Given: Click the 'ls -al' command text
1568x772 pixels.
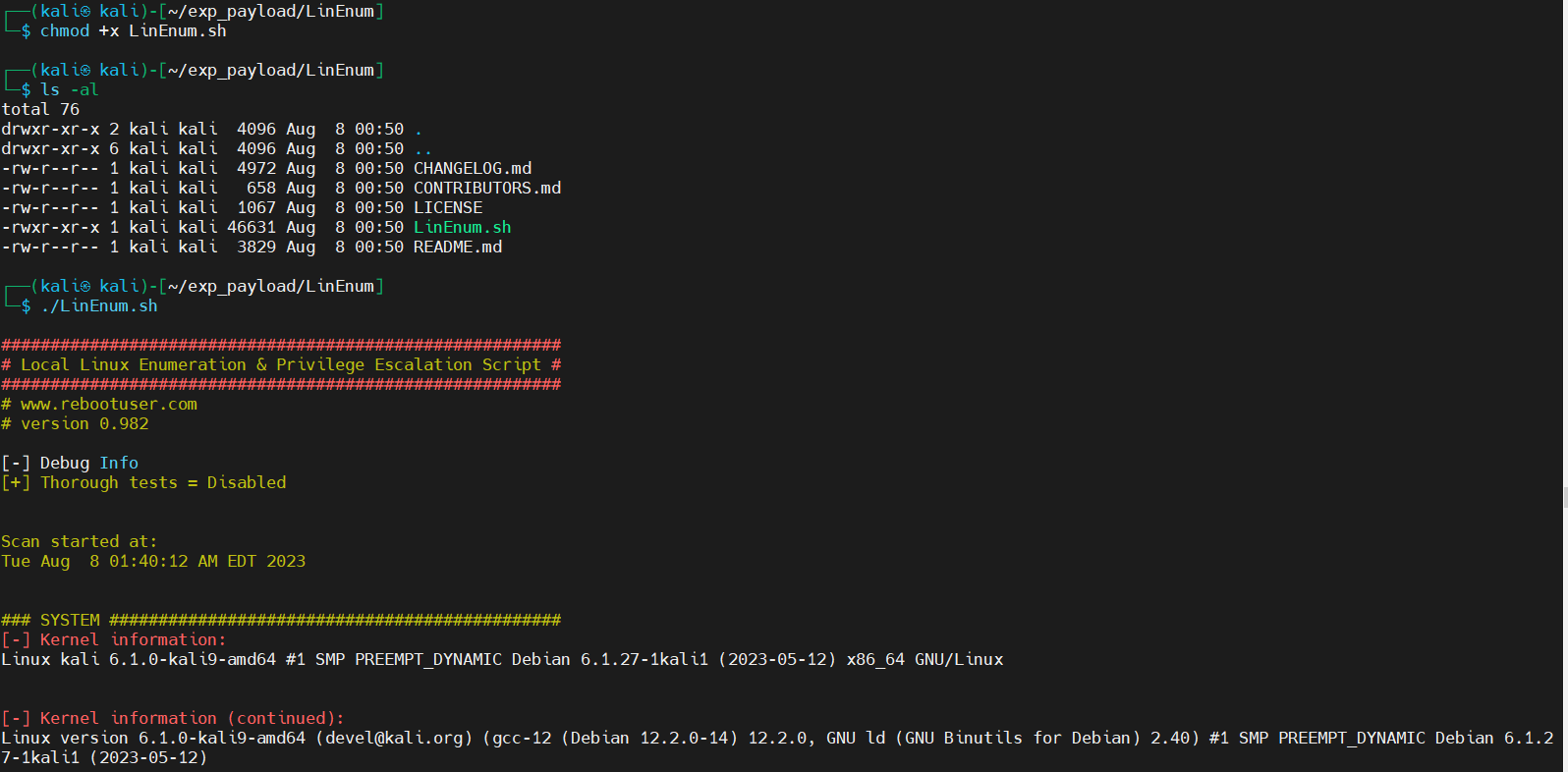Looking at the screenshot, I should 69,89.
